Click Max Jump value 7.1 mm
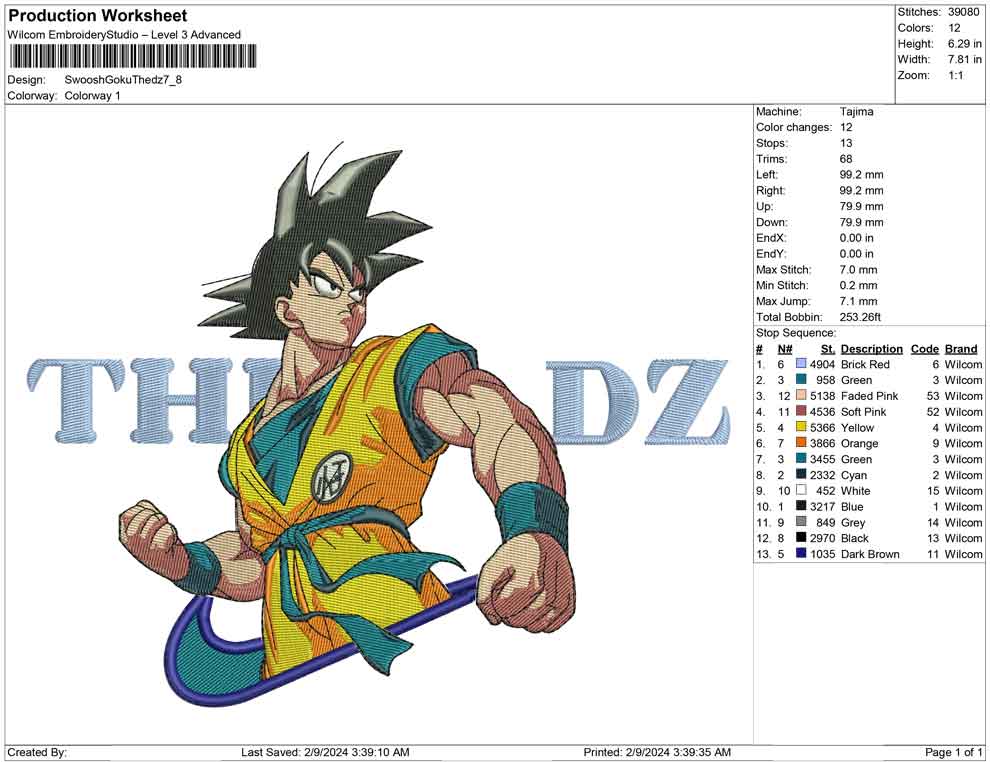The width and height of the screenshot is (990, 762). pos(859,301)
